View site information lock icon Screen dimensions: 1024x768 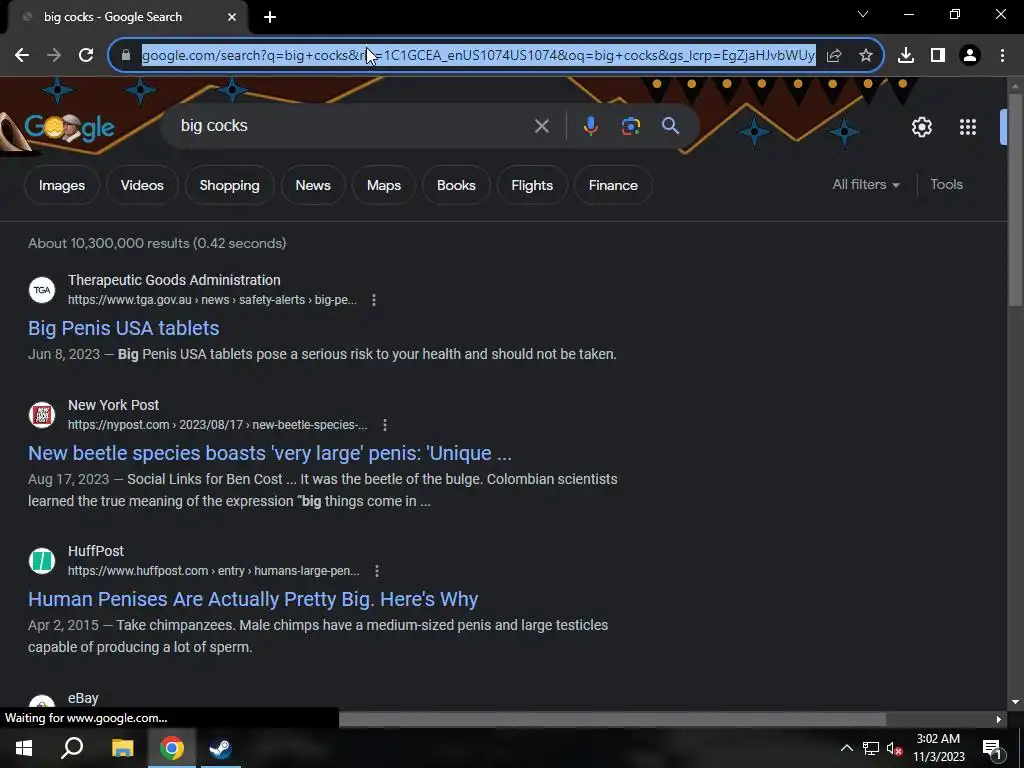click(x=126, y=56)
